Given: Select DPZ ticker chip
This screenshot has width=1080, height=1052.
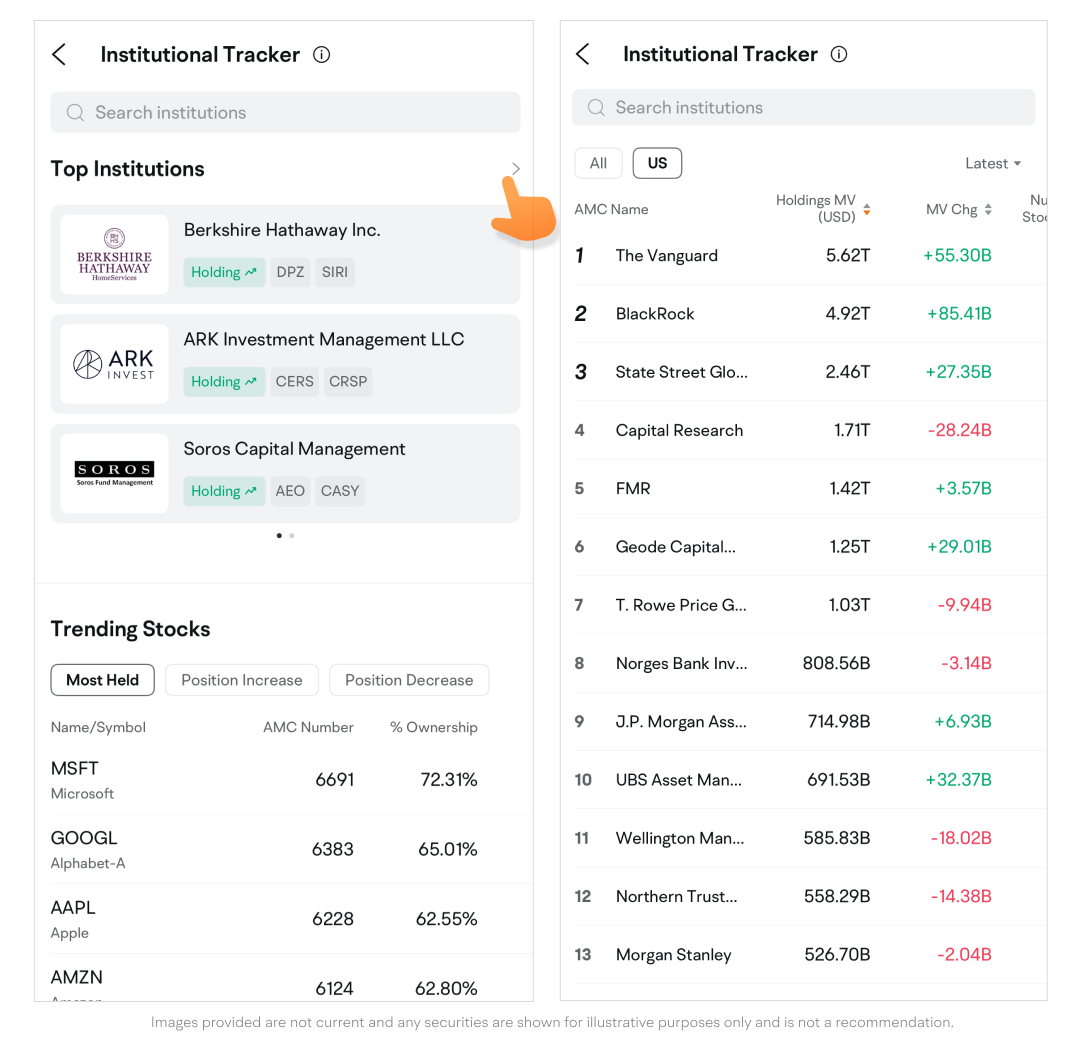Looking at the screenshot, I should click(x=290, y=272).
